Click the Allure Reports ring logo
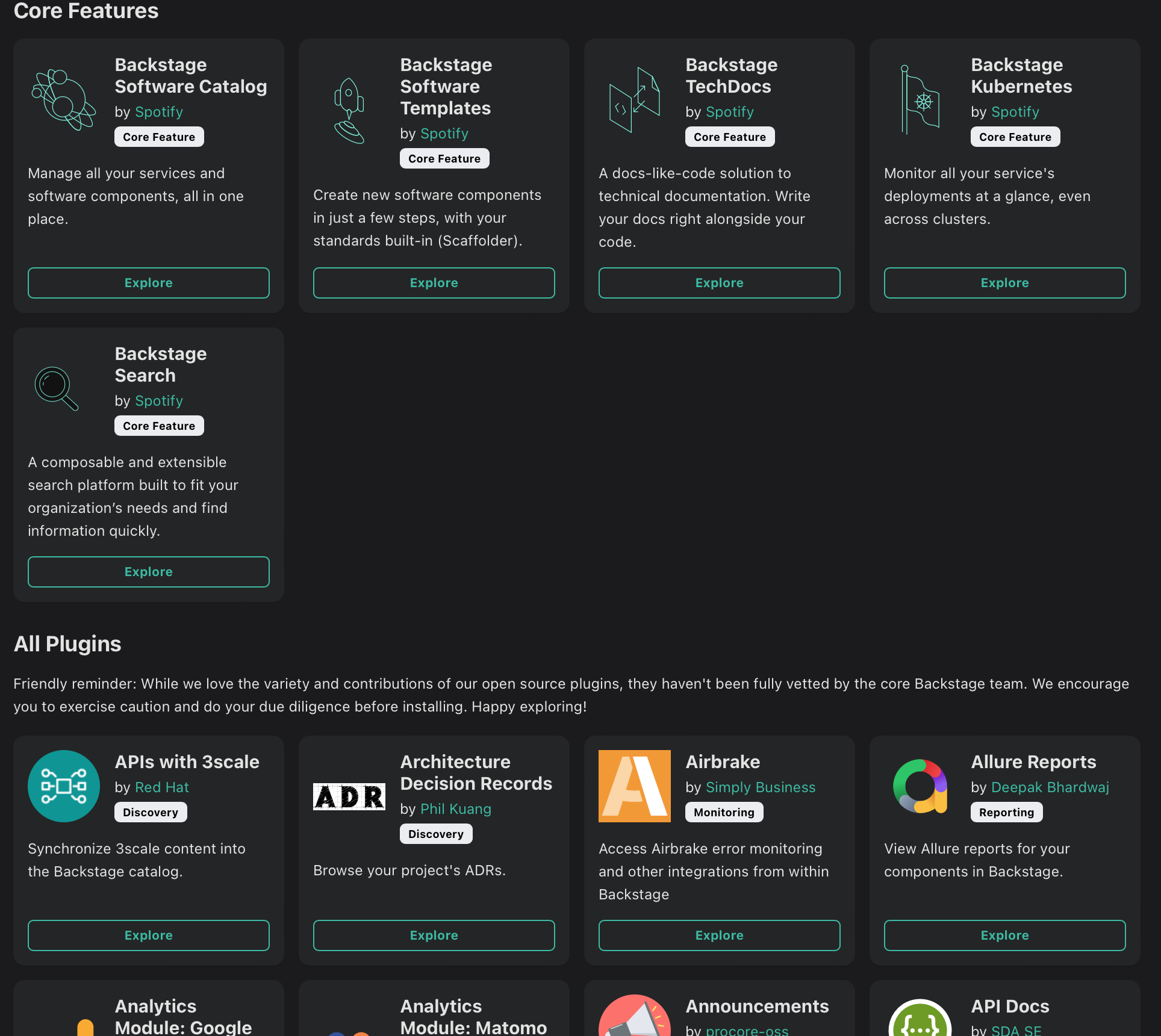This screenshot has height=1036, width=1161. pos(920,786)
